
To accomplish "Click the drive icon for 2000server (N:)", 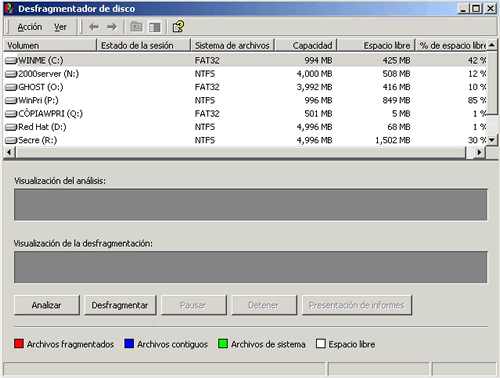I will [x=11, y=74].
